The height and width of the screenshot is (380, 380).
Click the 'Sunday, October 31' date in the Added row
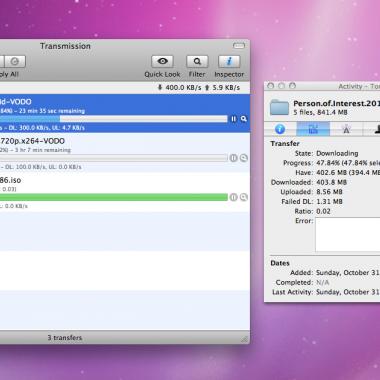click(x=348, y=273)
